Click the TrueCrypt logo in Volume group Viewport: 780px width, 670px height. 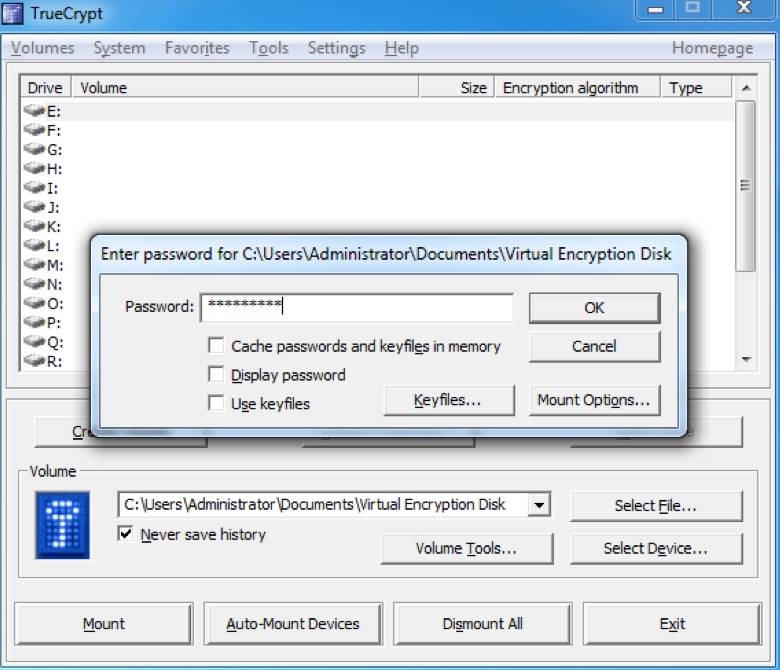(63, 525)
